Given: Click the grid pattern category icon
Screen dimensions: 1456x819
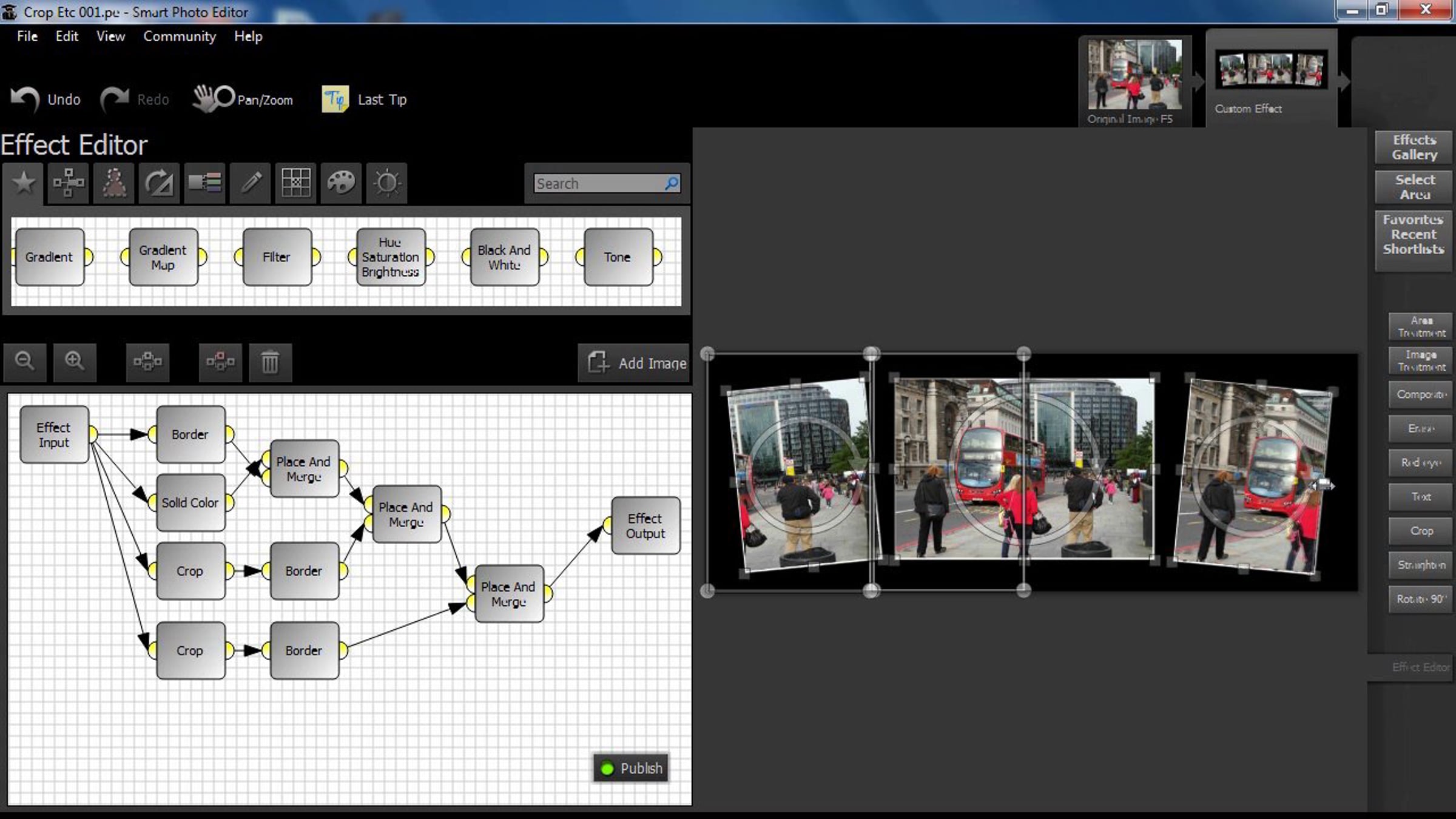Looking at the screenshot, I should pyautogui.click(x=296, y=183).
